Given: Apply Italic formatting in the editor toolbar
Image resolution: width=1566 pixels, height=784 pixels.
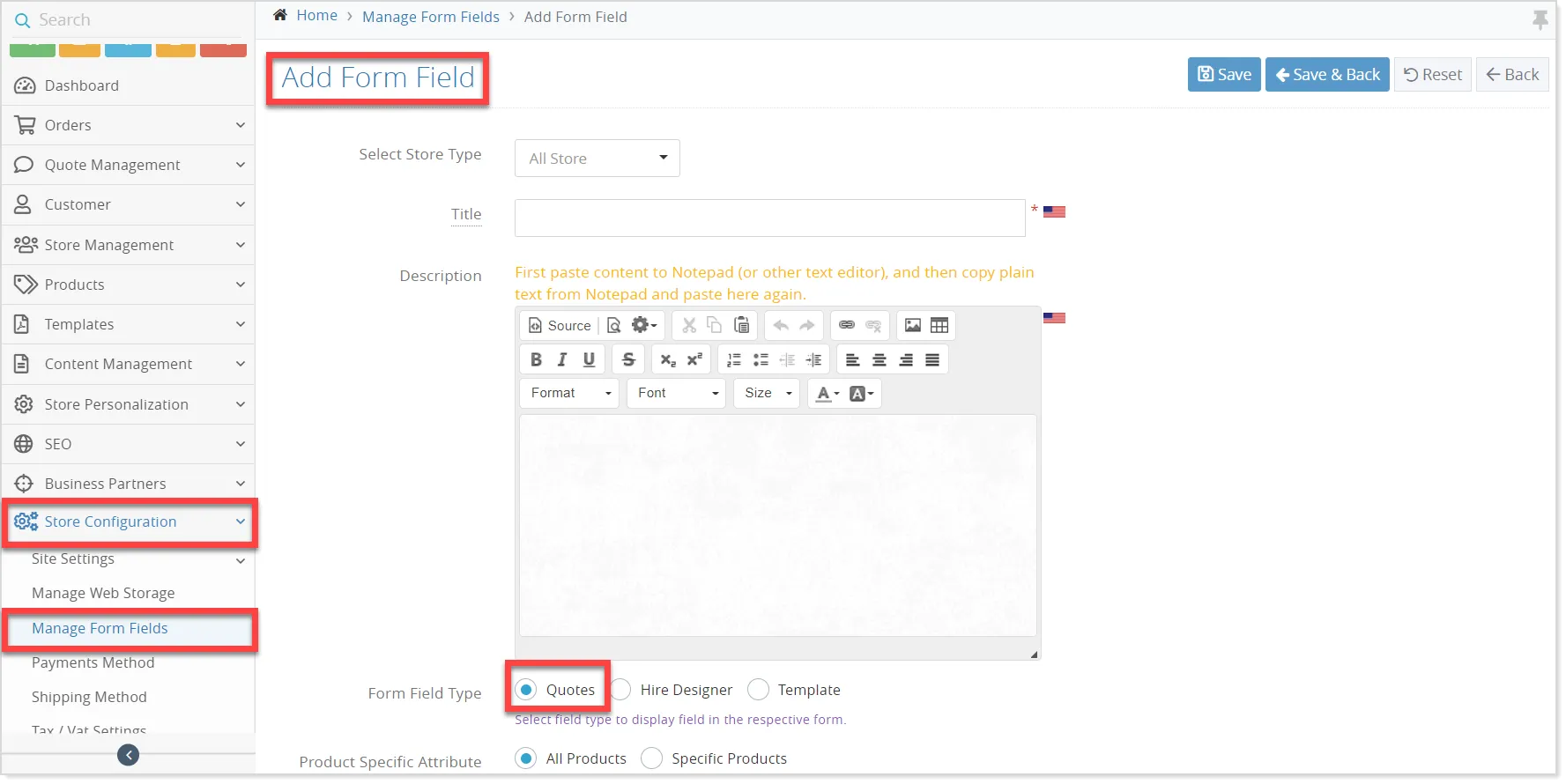Looking at the screenshot, I should [562, 359].
